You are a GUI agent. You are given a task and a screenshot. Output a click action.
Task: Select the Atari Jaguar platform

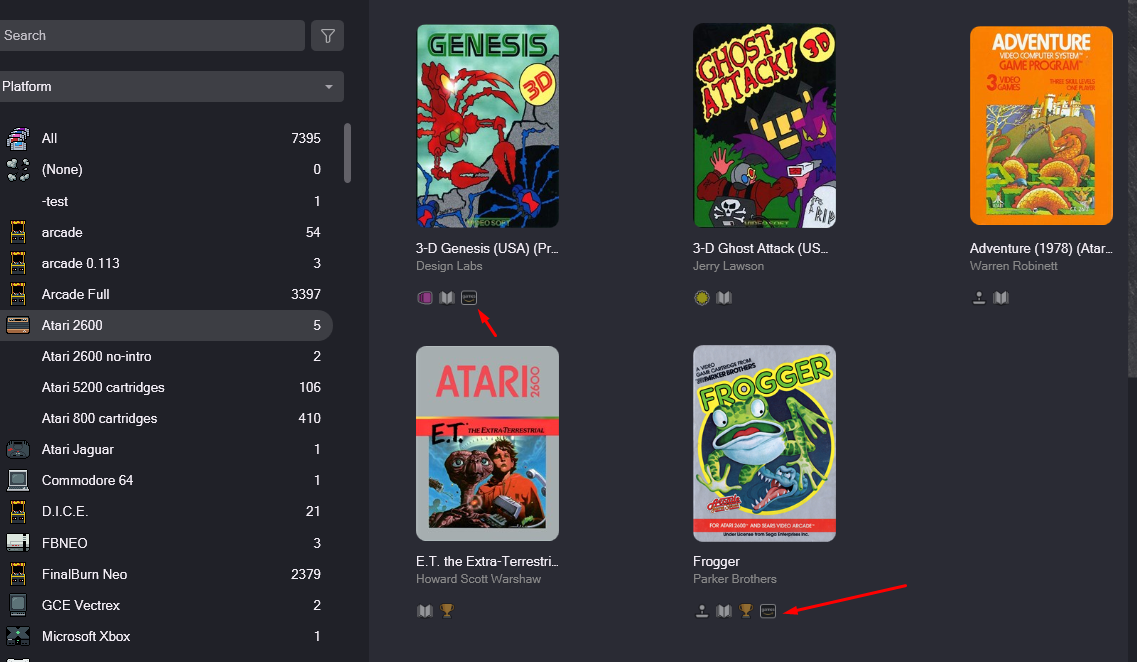point(166,450)
